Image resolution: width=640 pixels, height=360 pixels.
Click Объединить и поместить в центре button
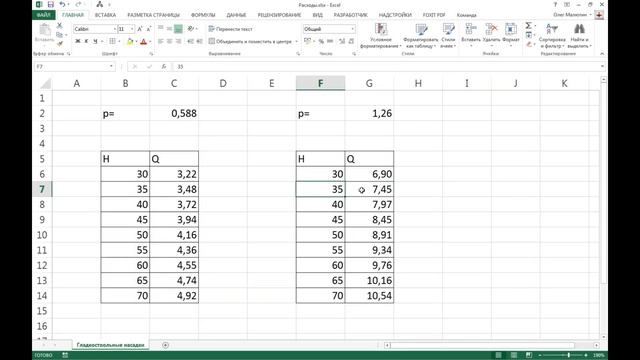pos(251,41)
